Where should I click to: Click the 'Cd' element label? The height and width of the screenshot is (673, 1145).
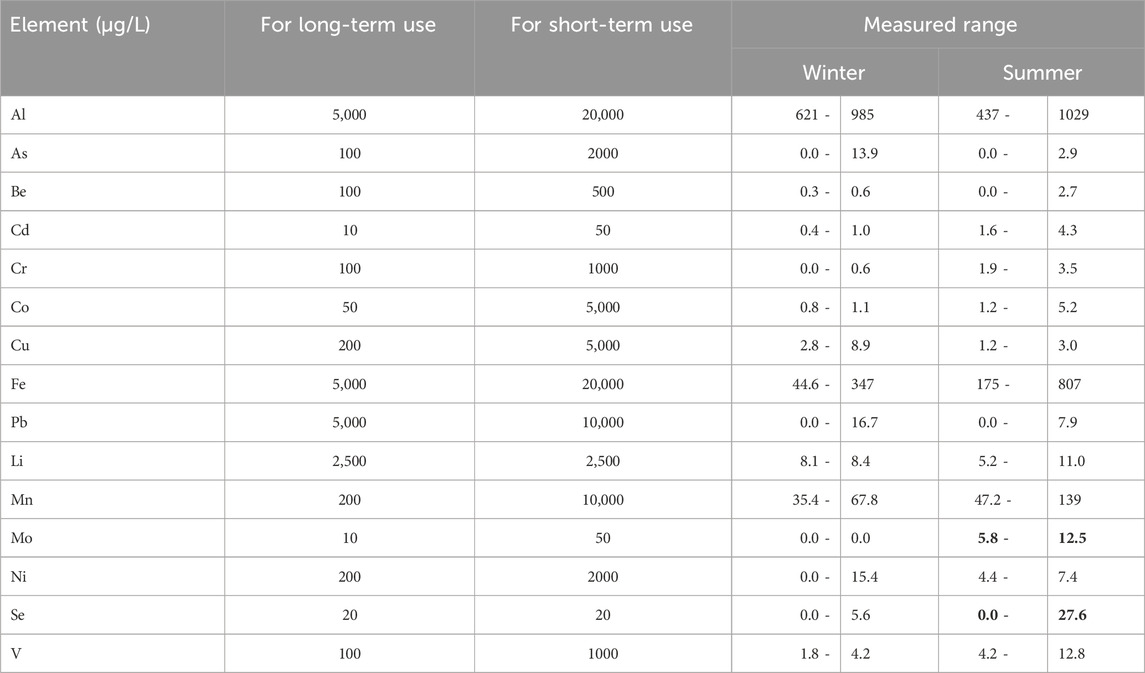pyautogui.click(x=20, y=230)
